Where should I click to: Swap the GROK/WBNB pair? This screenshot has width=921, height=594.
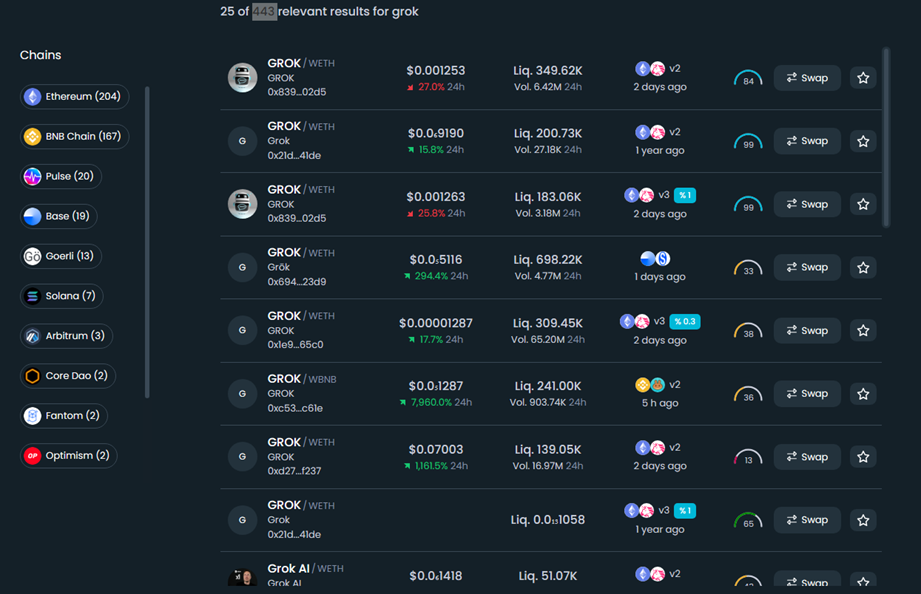pyautogui.click(x=807, y=394)
